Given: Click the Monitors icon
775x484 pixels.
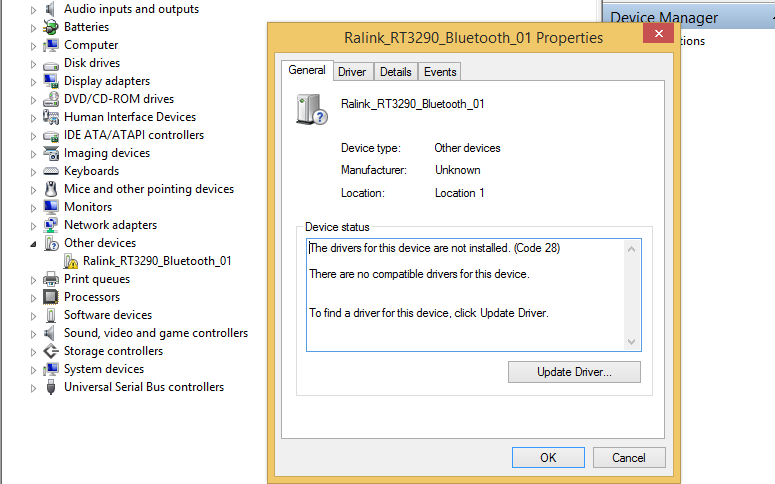Looking at the screenshot, I should [x=50, y=207].
